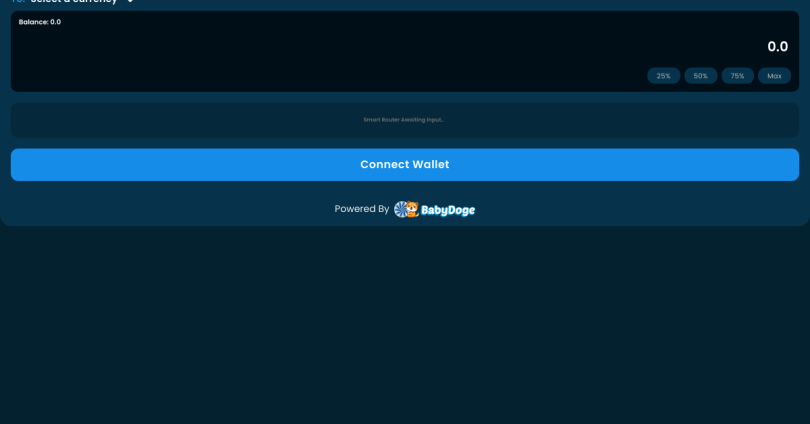The height and width of the screenshot is (424, 810).
Task: Select the 25% amount preset
Action: [663, 76]
